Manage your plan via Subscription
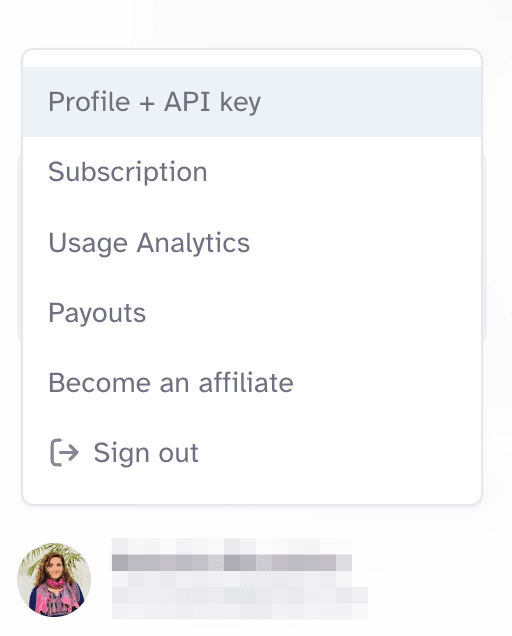This screenshot has width=512, height=636. [x=252, y=172]
